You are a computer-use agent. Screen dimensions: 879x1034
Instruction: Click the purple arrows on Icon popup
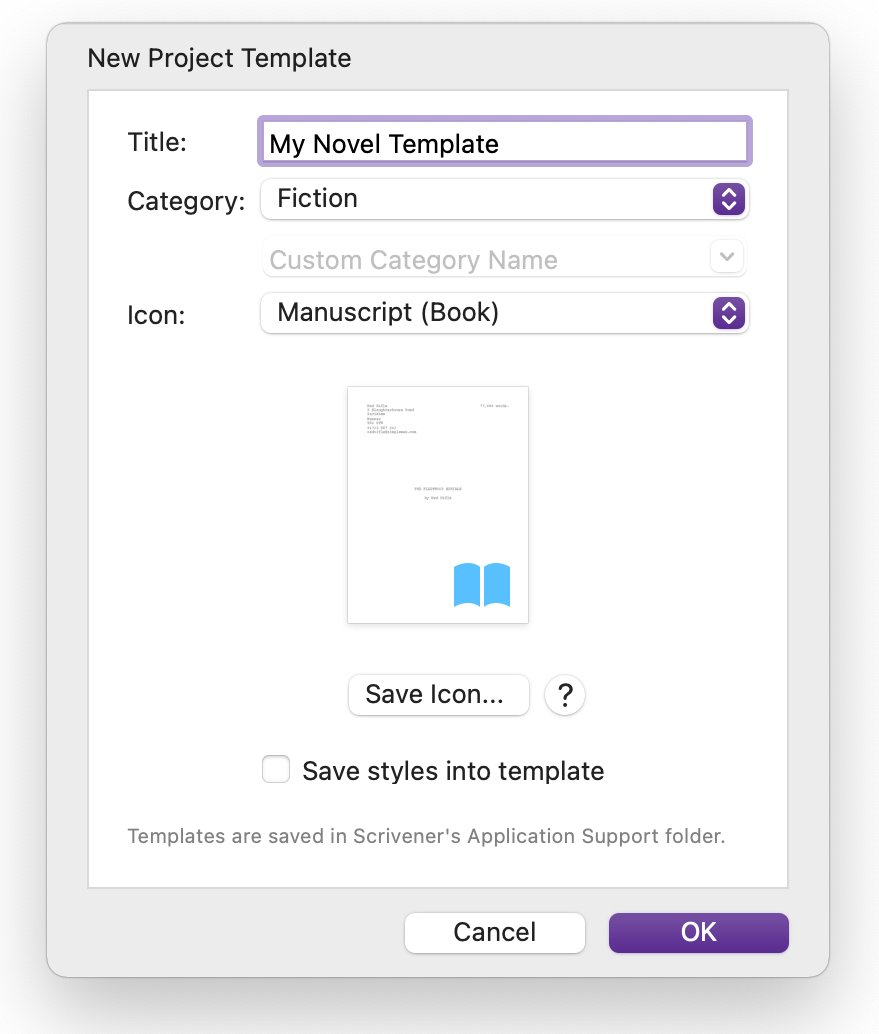(728, 313)
